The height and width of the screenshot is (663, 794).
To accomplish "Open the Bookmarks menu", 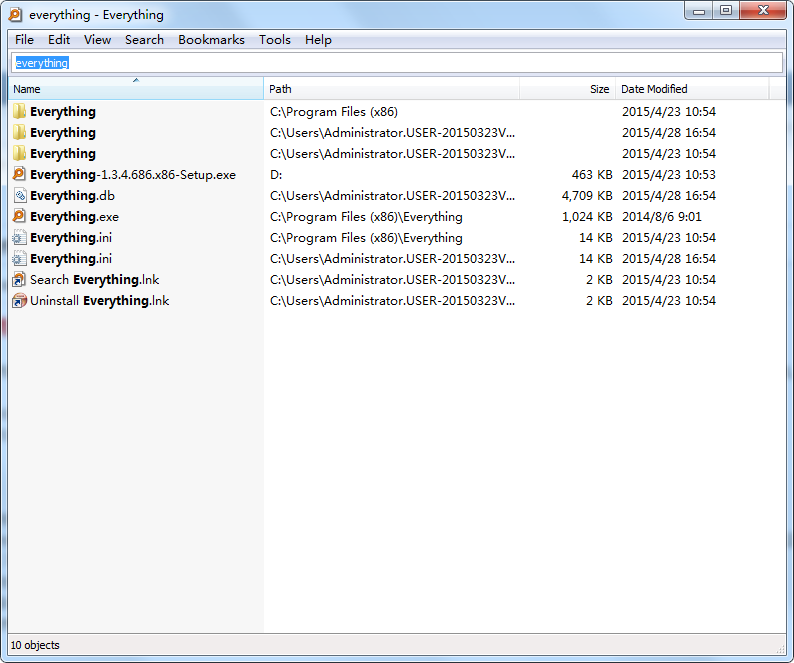I will pyautogui.click(x=211, y=40).
